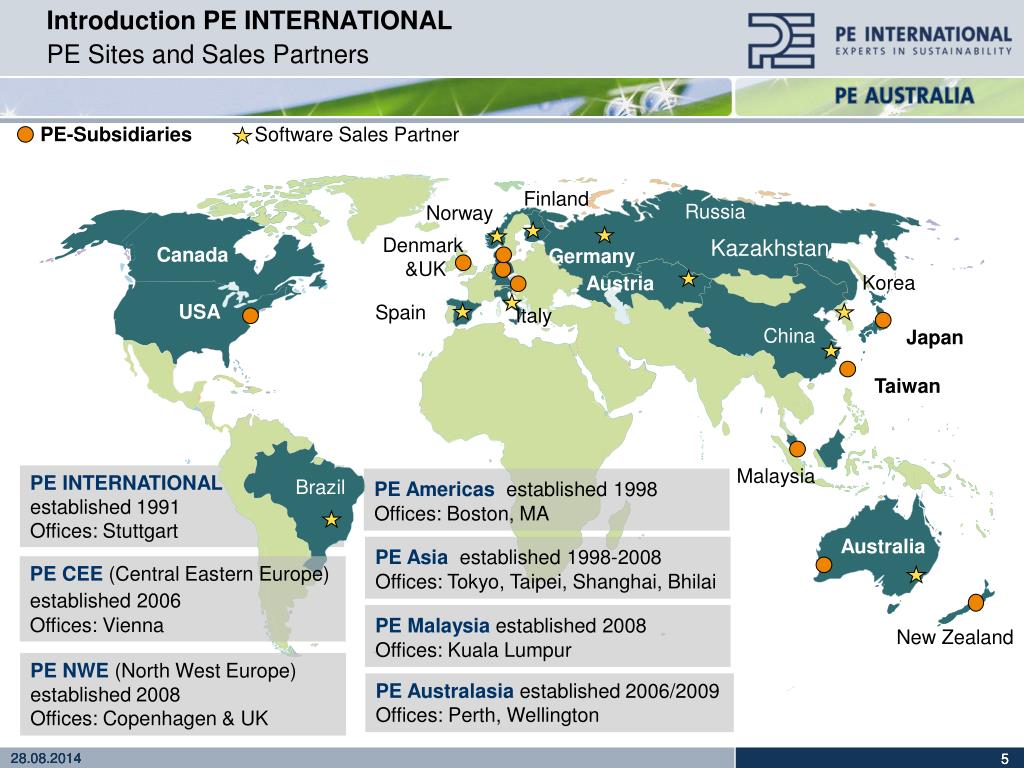Click 'Offices: Stuttgart' text
Screen dimensions: 1024x768
[x=104, y=531]
